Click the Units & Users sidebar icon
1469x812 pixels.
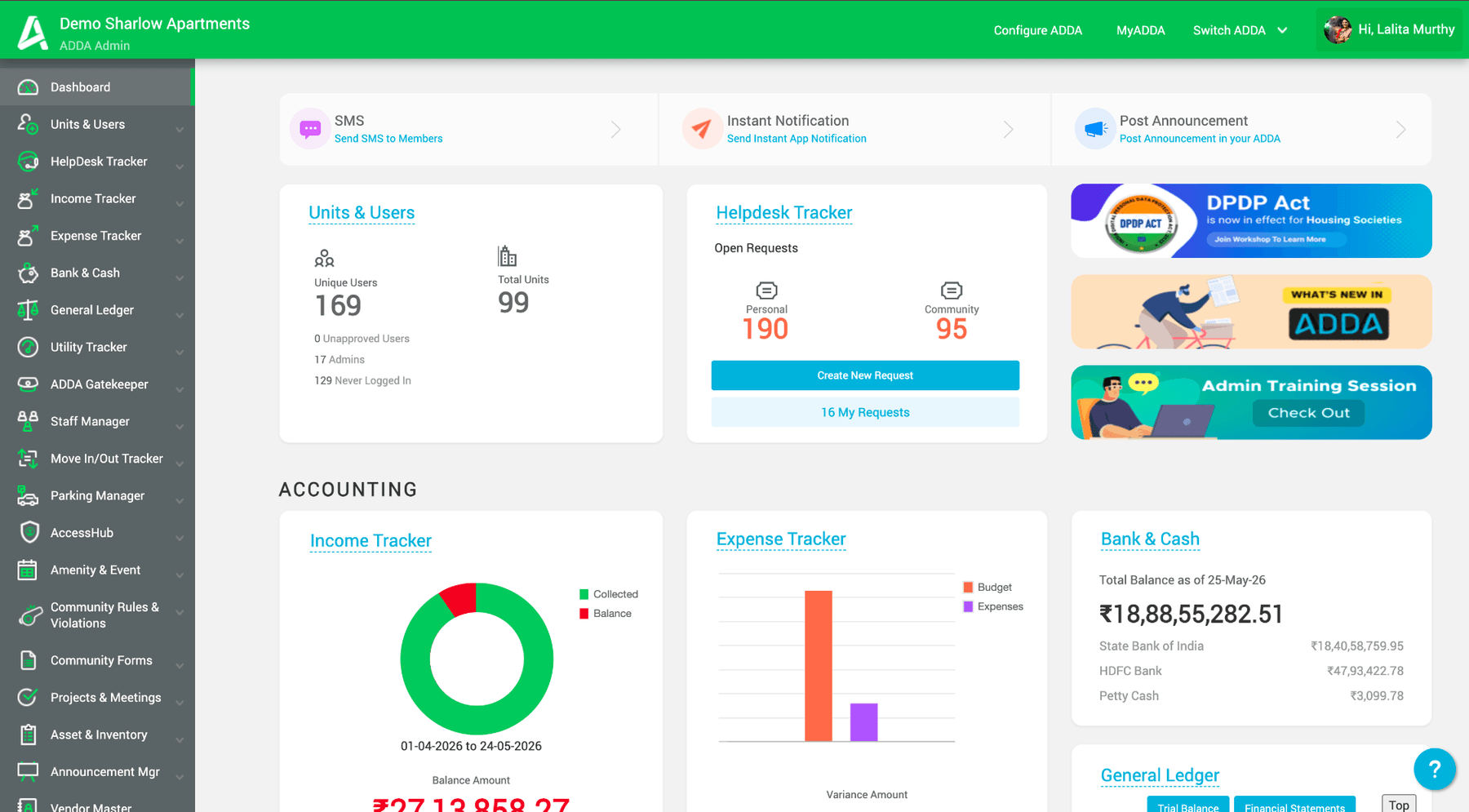point(28,124)
